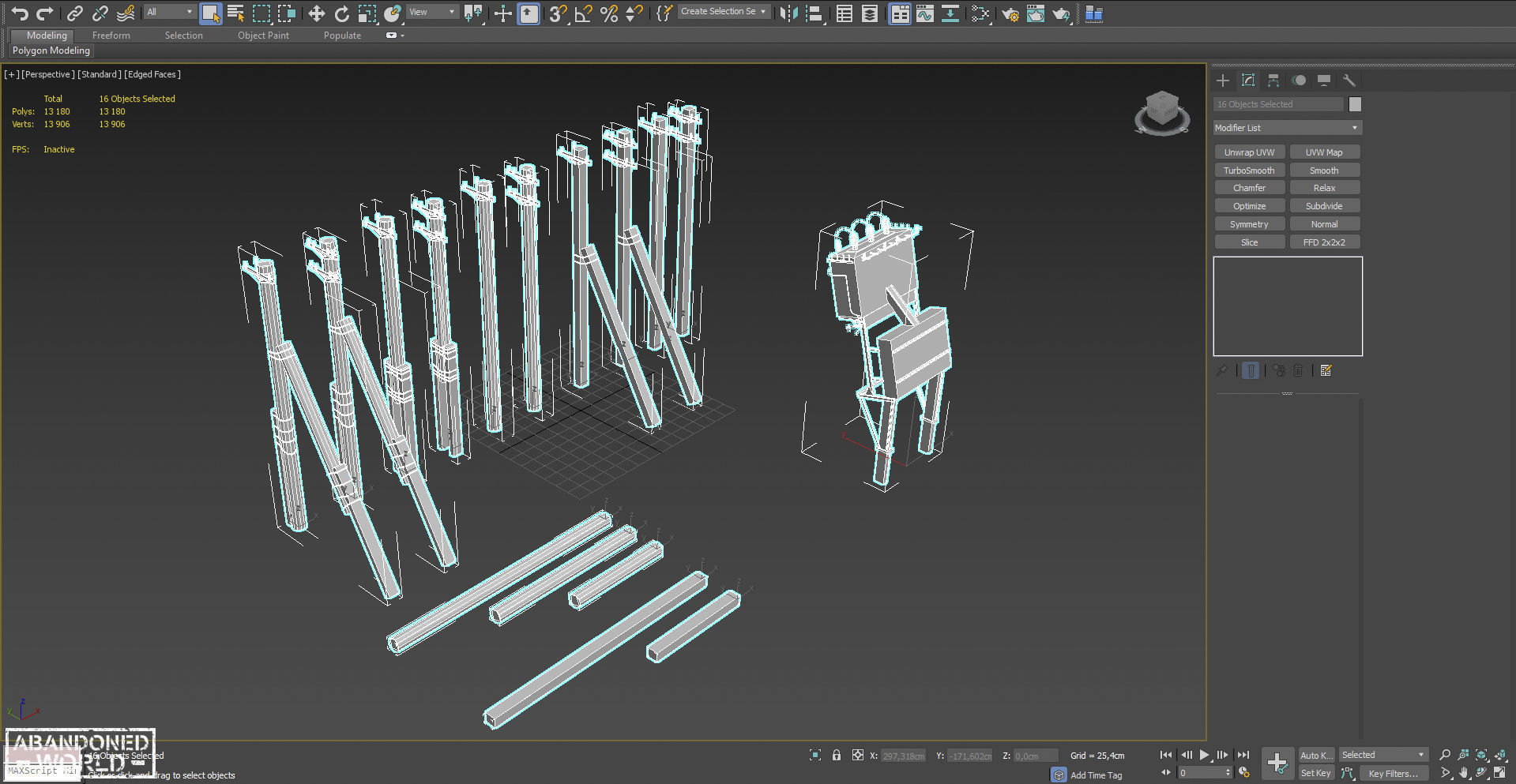Activate the Select and Rotate tool
Viewport: 1516px width, 784px height.
[341, 13]
